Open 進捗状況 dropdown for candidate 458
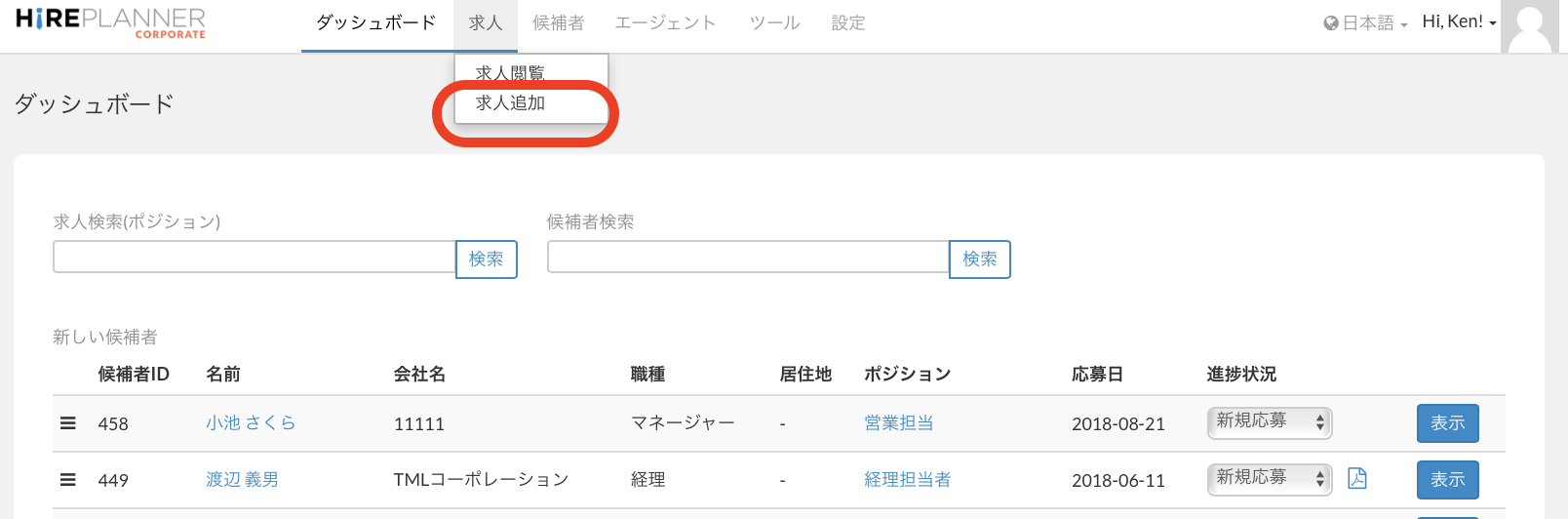Image resolution: width=1568 pixels, height=519 pixels. 1269,422
